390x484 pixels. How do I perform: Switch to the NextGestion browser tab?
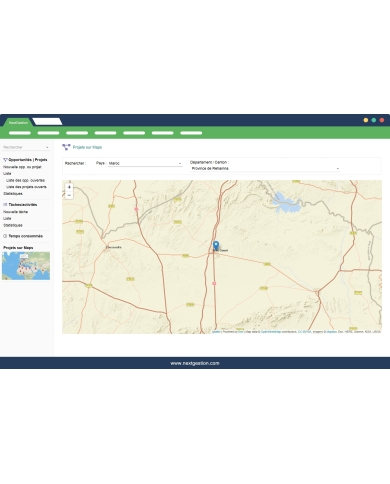pos(18,122)
